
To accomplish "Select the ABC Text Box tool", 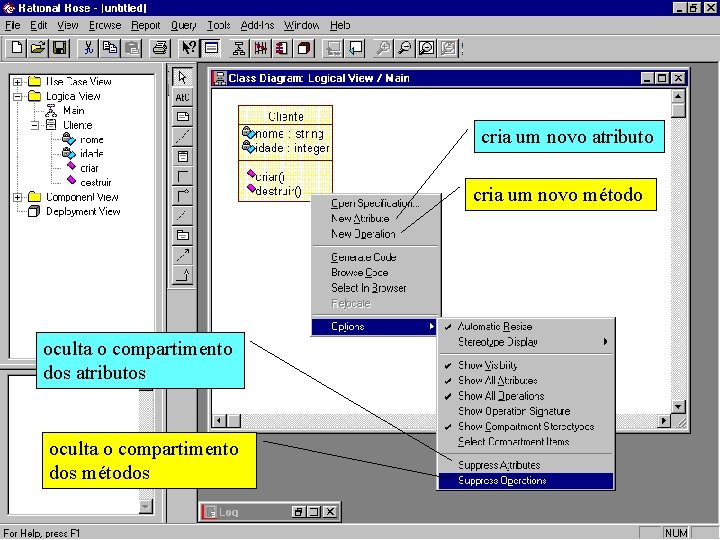I will [x=182, y=97].
